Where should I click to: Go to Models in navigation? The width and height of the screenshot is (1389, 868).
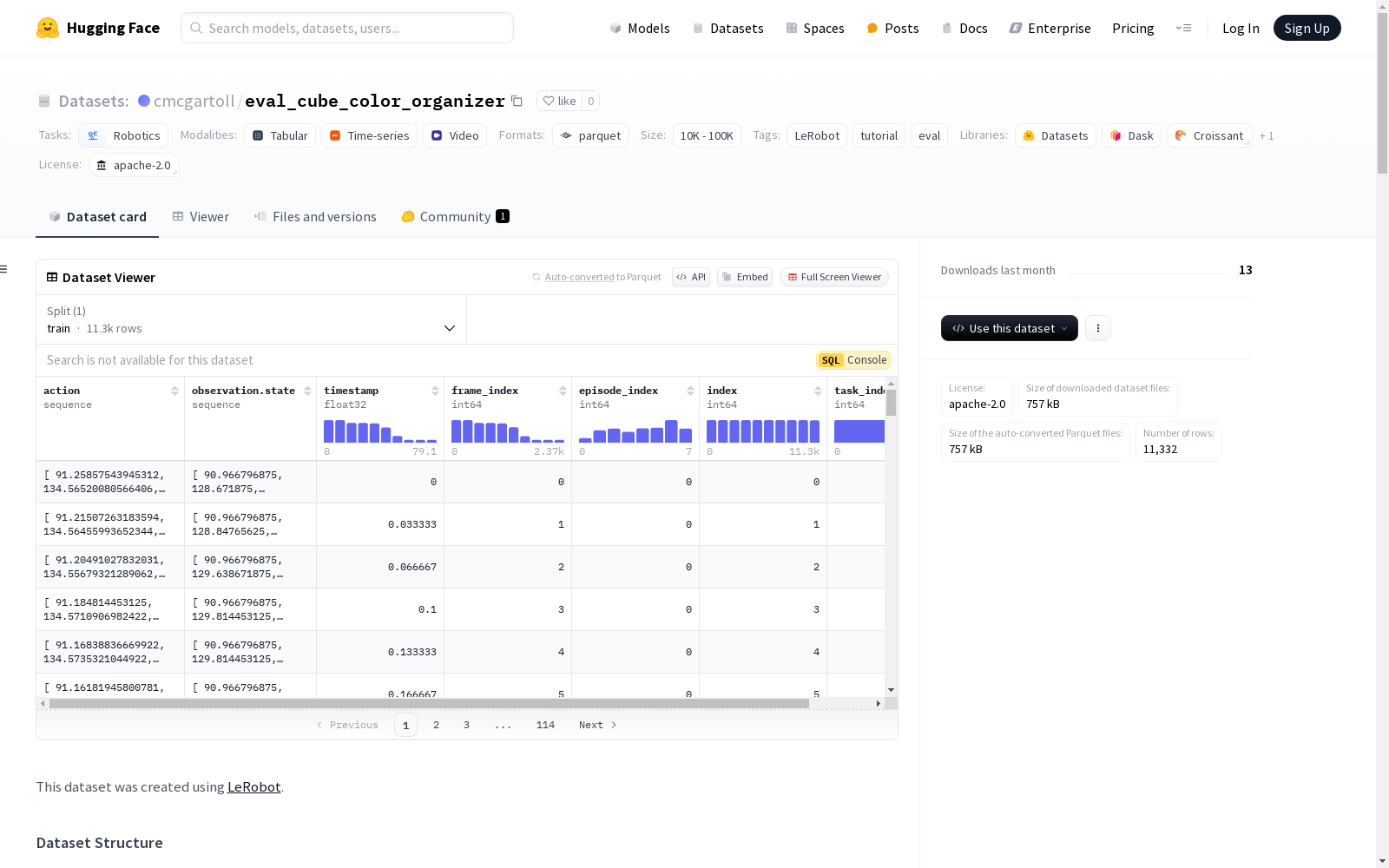(x=640, y=28)
